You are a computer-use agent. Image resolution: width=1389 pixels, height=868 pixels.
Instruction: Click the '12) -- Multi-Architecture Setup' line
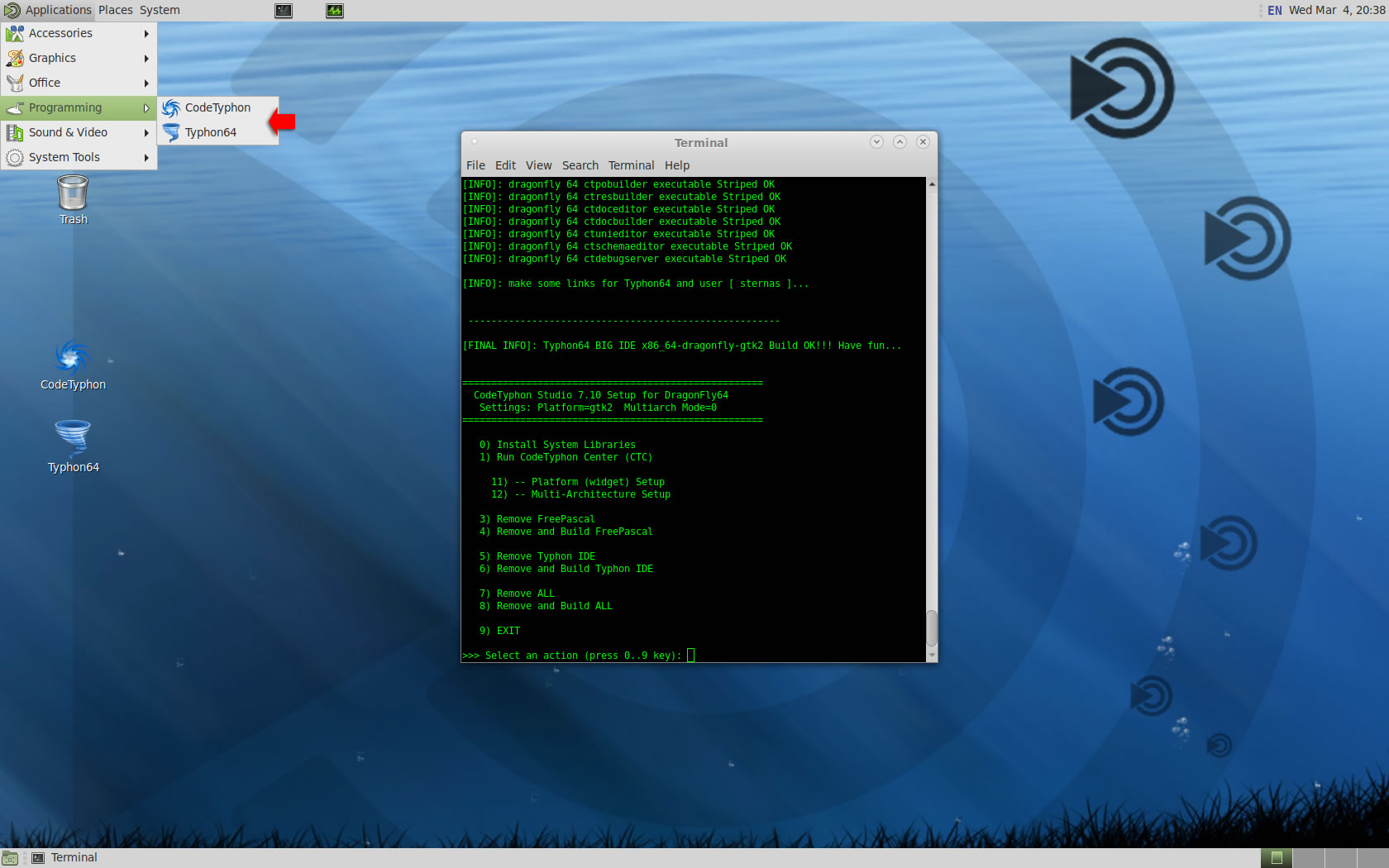[x=580, y=494]
